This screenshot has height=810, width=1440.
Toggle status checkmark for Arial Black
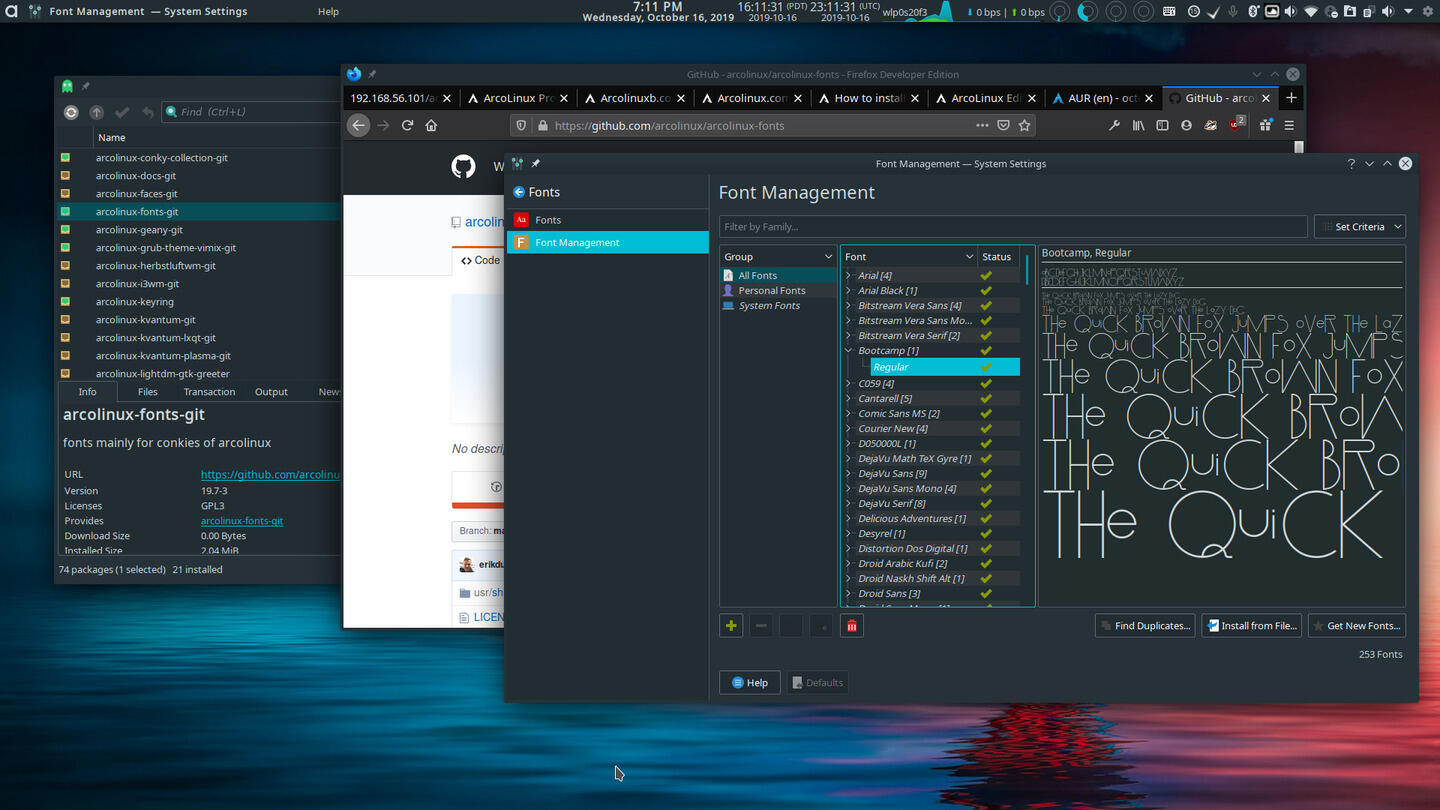click(986, 290)
